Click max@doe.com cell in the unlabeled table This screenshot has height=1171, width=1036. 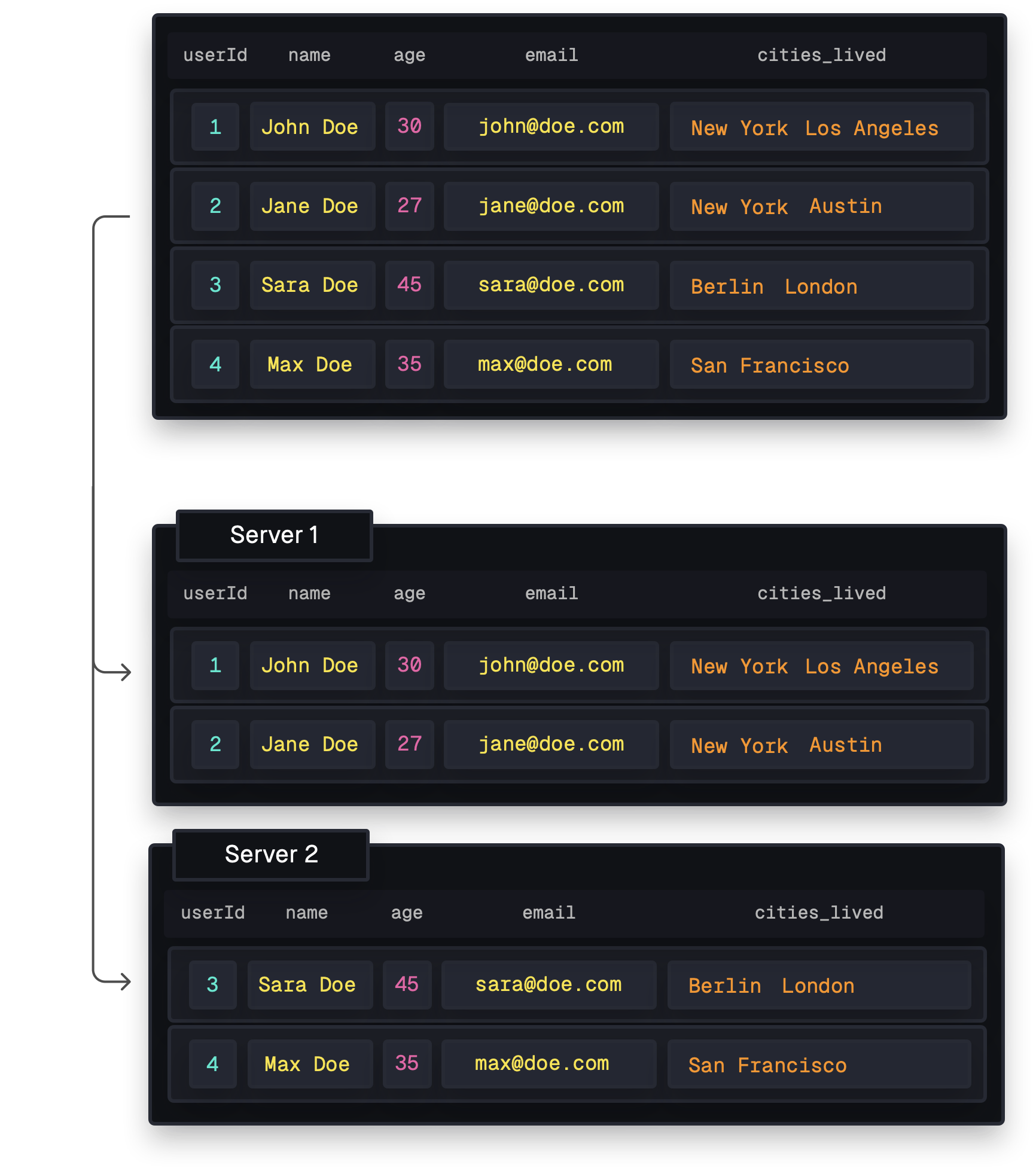[551, 364]
